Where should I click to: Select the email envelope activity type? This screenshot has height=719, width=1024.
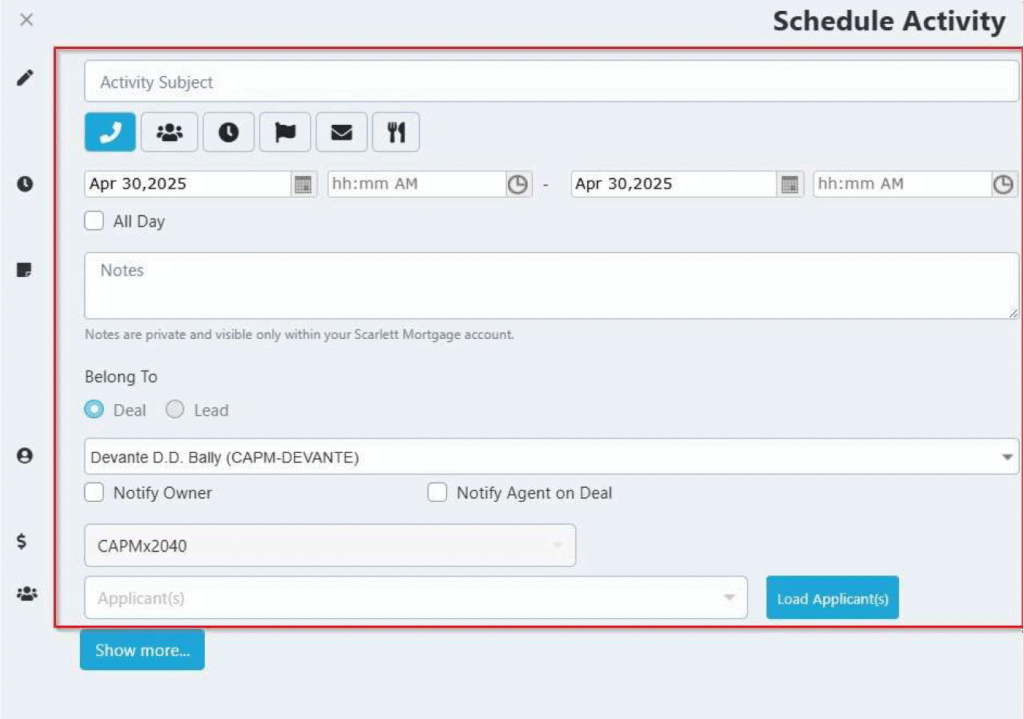coord(342,132)
